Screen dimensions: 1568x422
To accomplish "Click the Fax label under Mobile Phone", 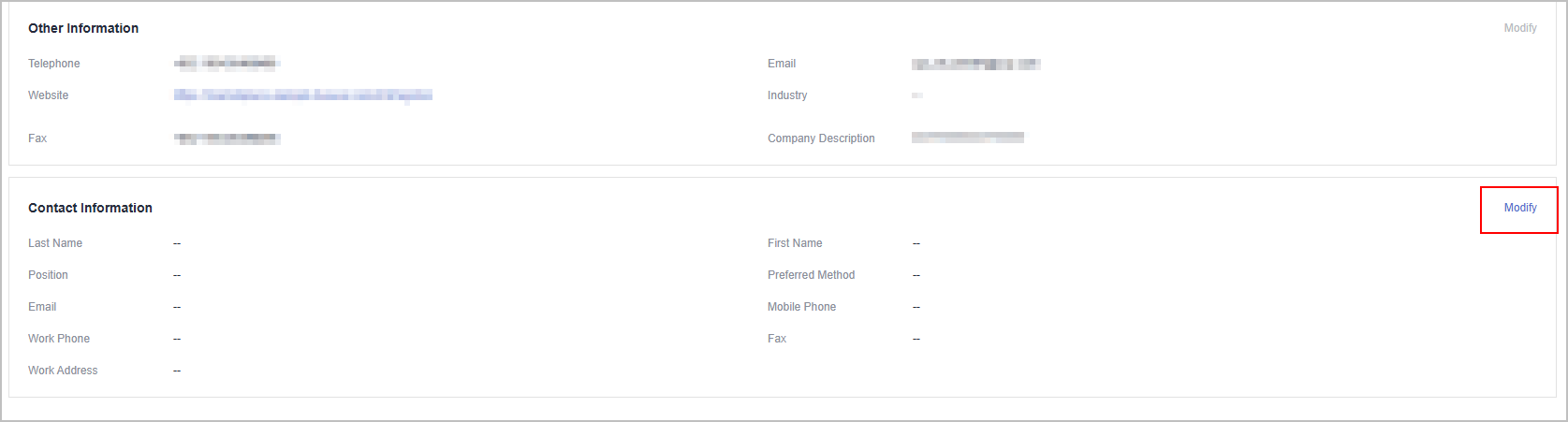I will click(x=777, y=339).
